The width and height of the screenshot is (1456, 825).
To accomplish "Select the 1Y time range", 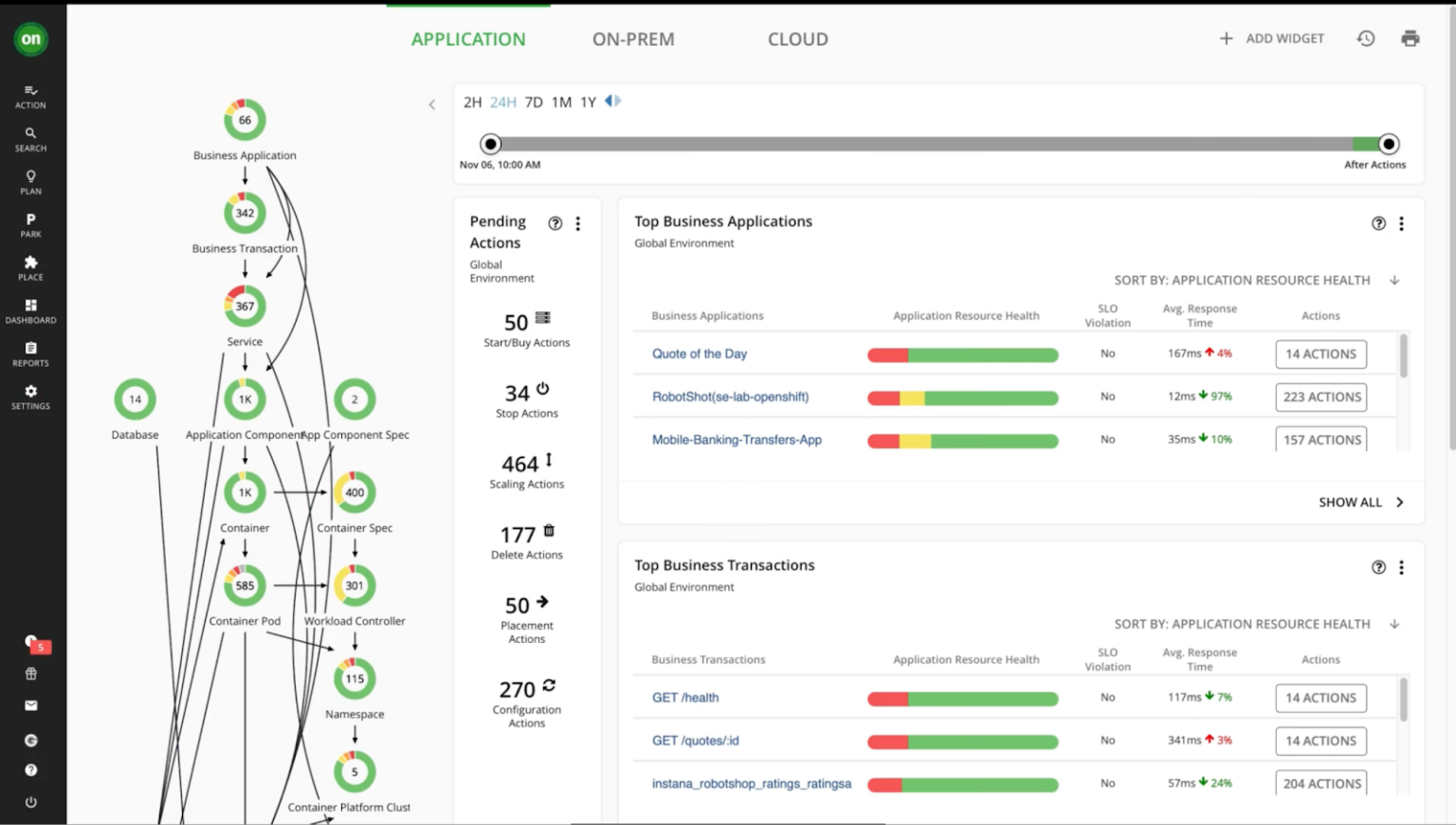I will [588, 101].
